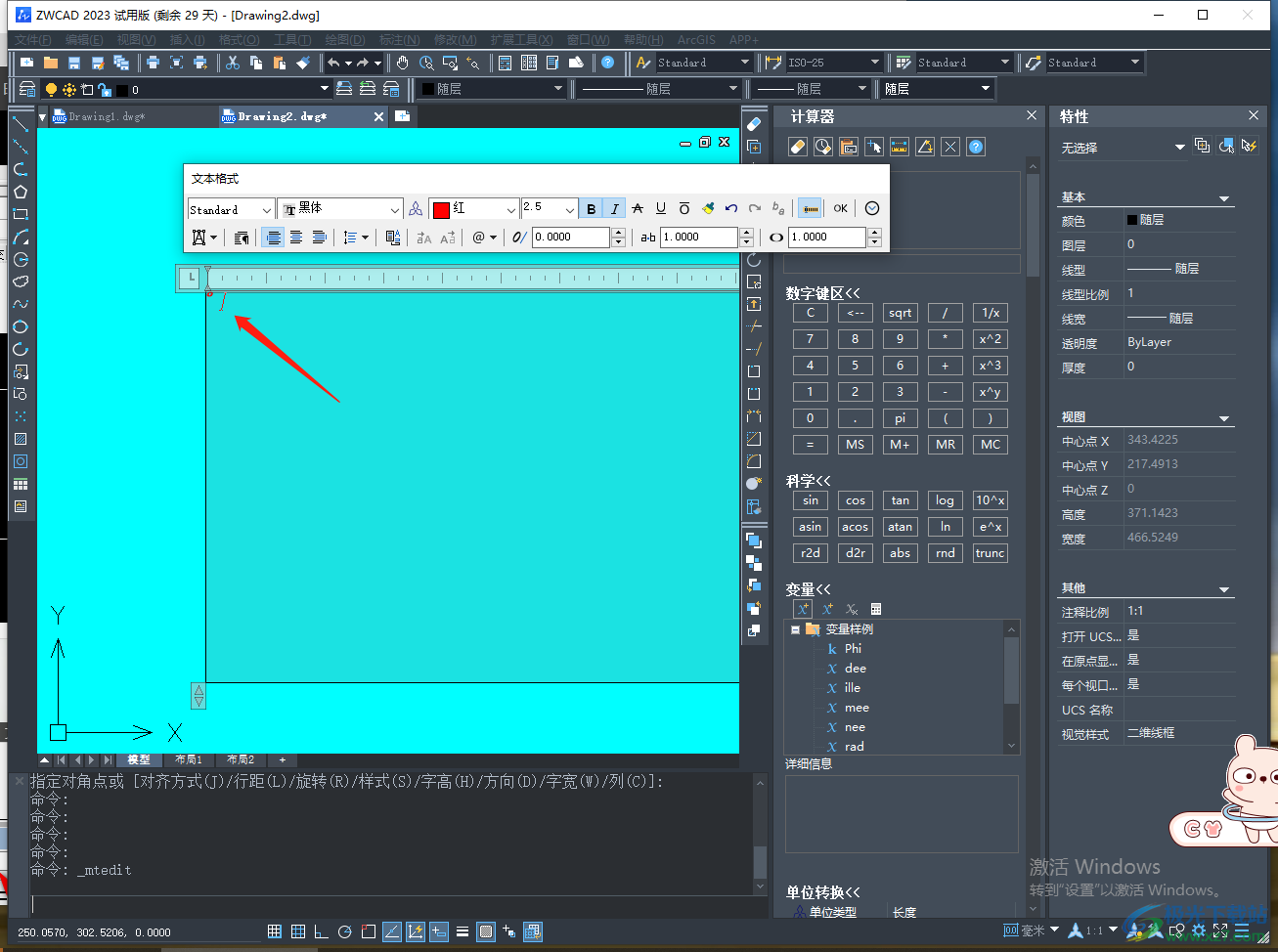This screenshot has width=1278, height=952.
Task: Click the Match Properties brush icon
Action: tap(303, 63)
